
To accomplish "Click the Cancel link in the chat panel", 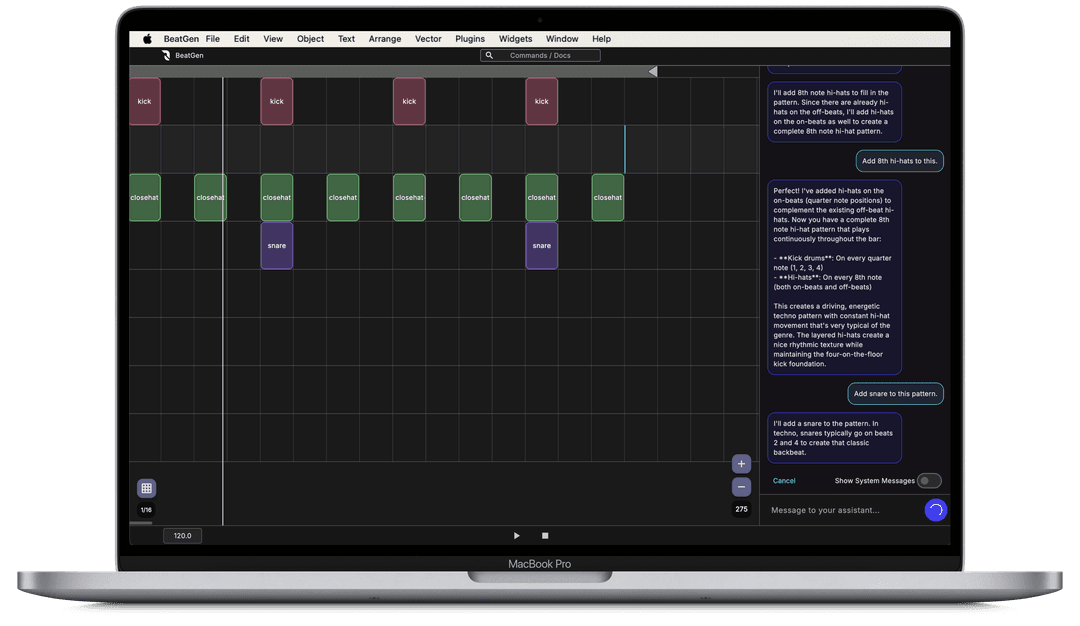I will 784,481.
